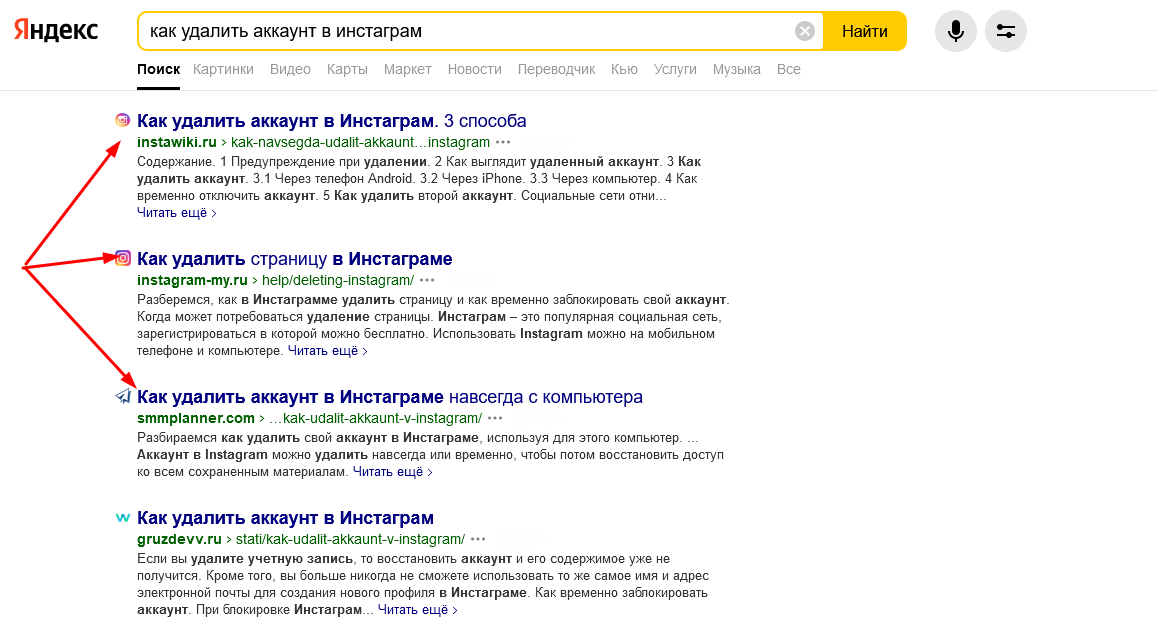Open the Музыка tab
The width and height of the screenshot is (1158, 633).
click(736, 69)
